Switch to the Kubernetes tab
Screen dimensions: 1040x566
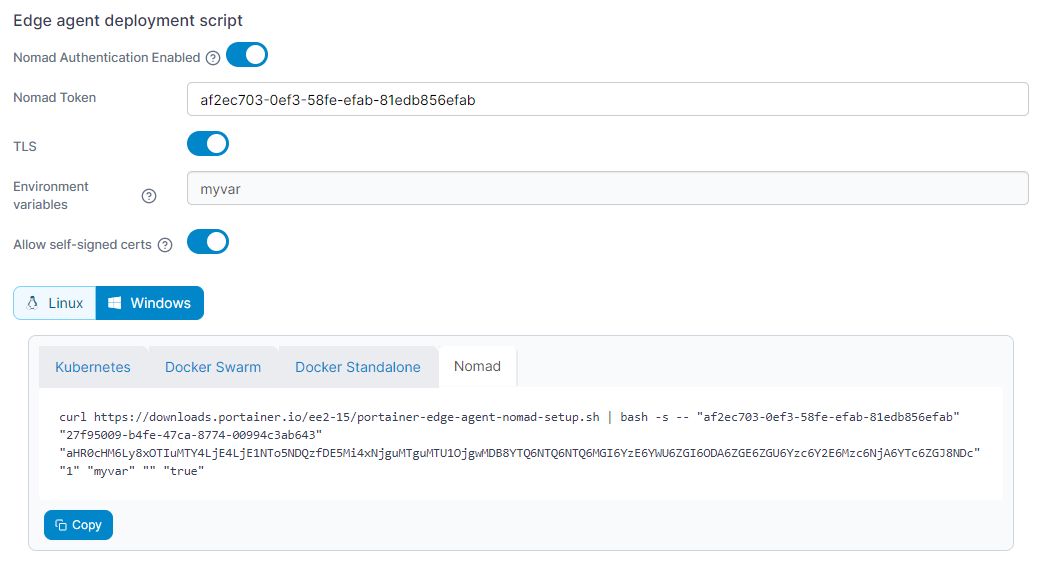(x=93, y=367)
